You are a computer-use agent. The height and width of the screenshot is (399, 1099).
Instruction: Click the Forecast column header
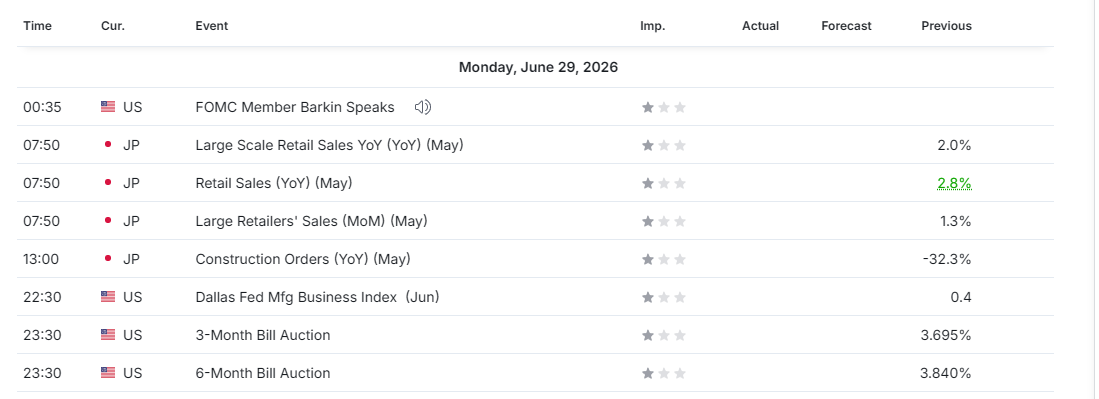coord(847,26)
